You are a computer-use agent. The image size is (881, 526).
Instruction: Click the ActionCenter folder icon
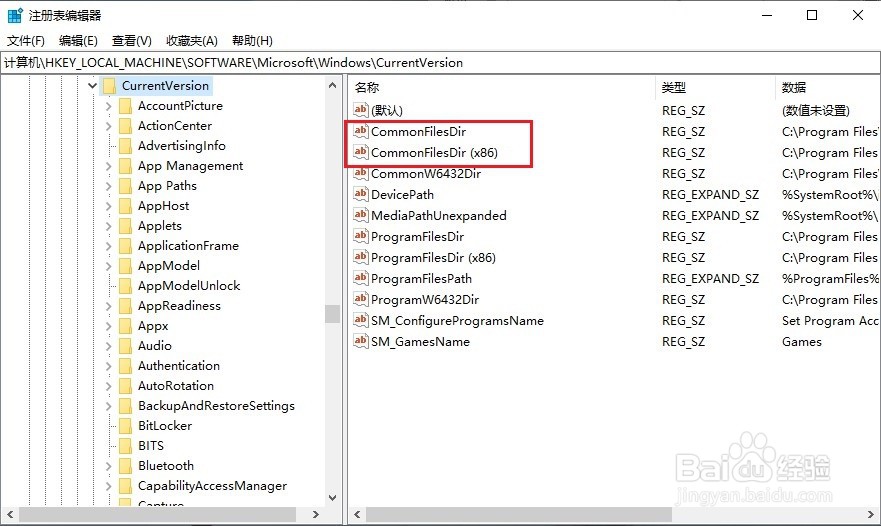click(125, 126)
